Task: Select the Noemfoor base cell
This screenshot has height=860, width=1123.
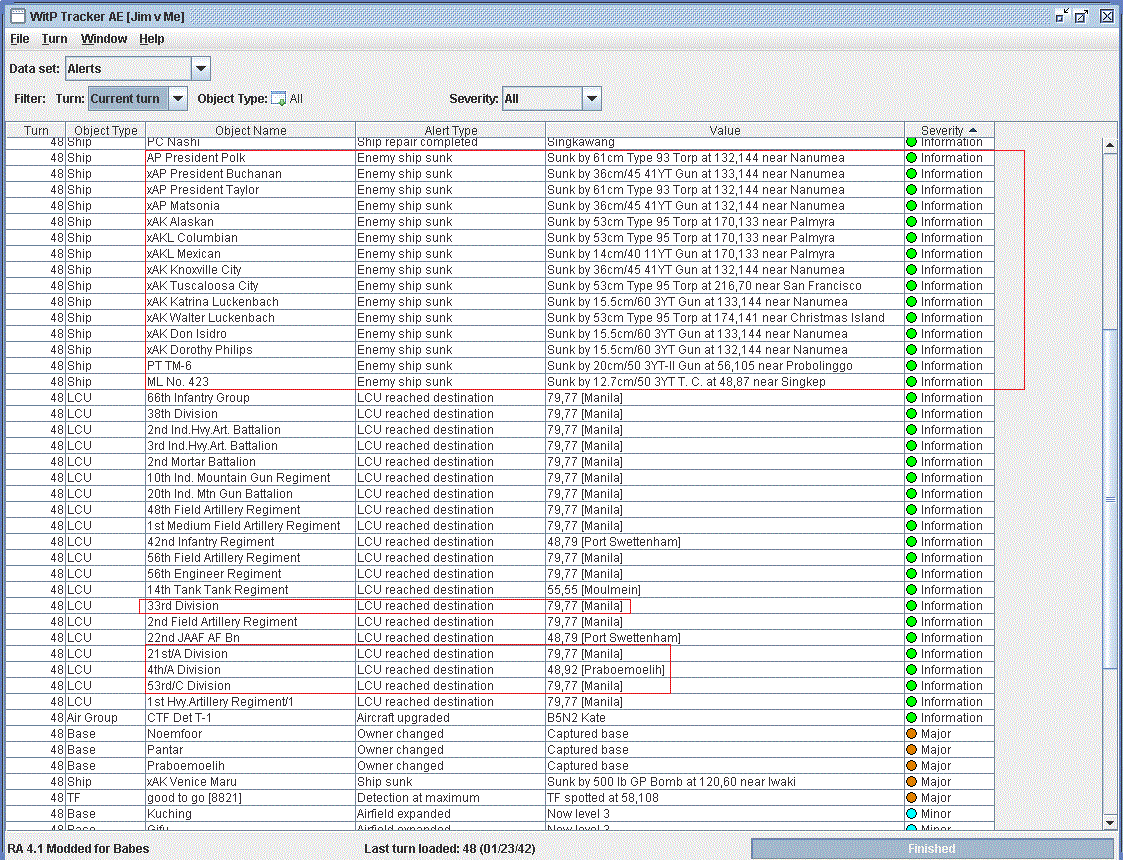Action: 250,734
